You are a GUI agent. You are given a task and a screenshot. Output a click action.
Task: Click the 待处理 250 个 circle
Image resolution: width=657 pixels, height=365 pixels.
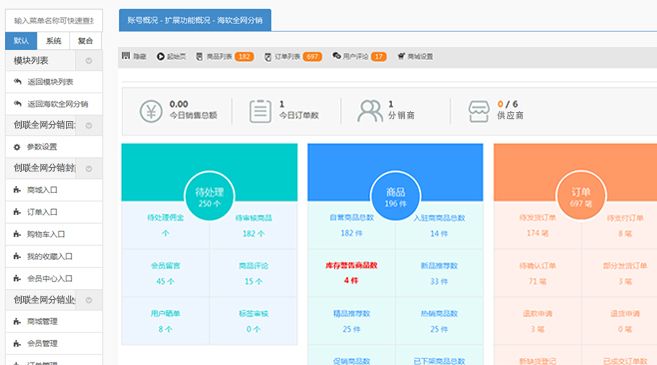210,196
